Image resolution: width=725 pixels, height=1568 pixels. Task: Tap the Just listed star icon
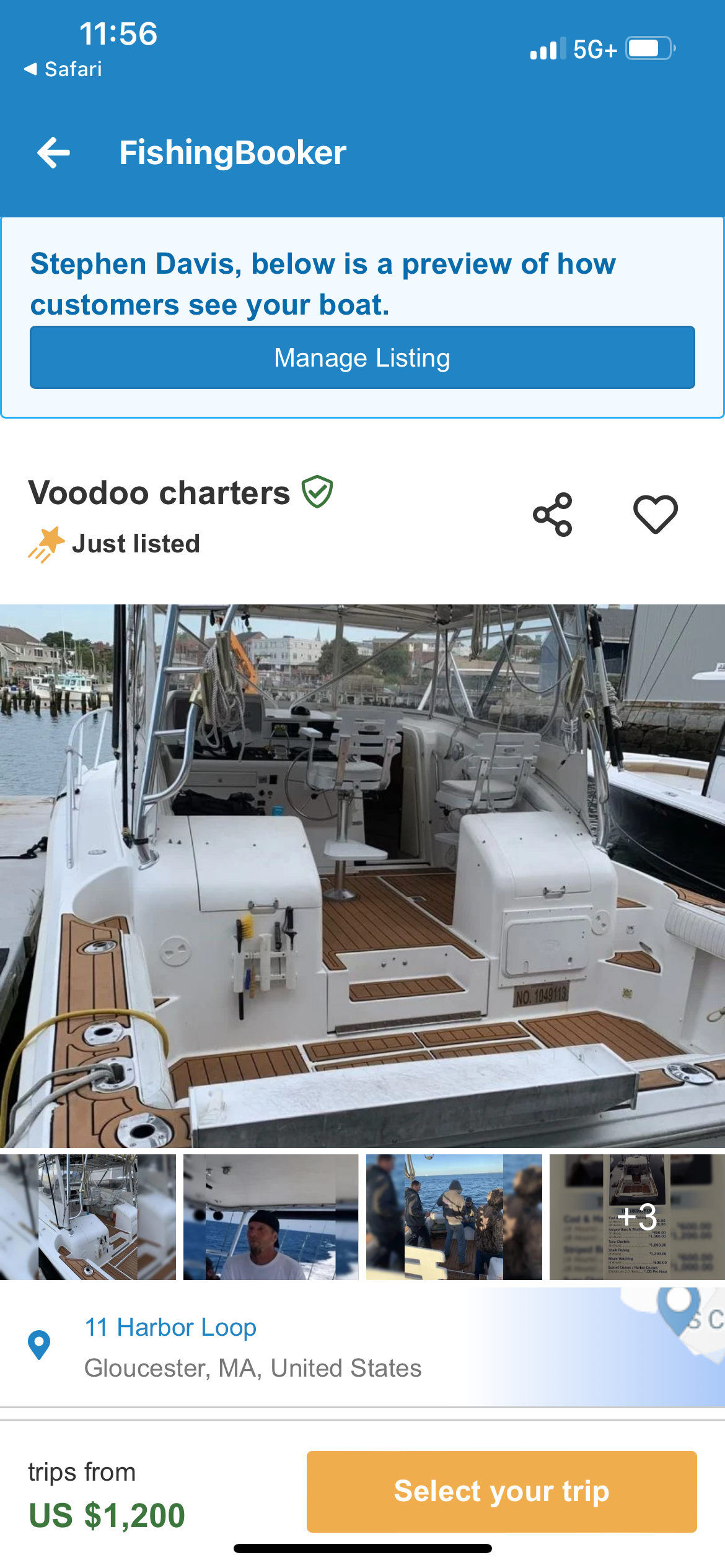(x=46, y=544)
